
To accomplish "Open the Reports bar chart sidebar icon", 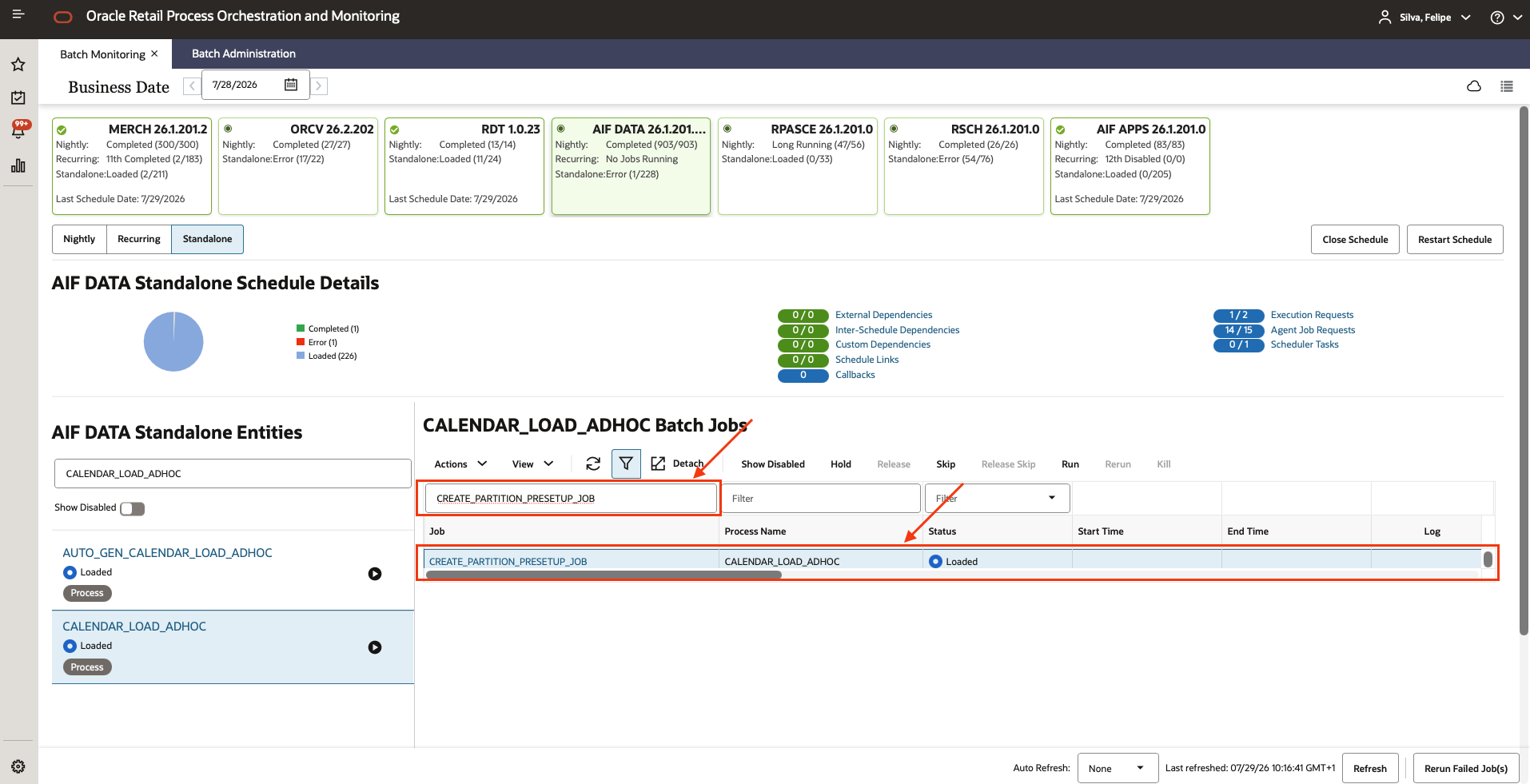I will [x=18, y=165].
